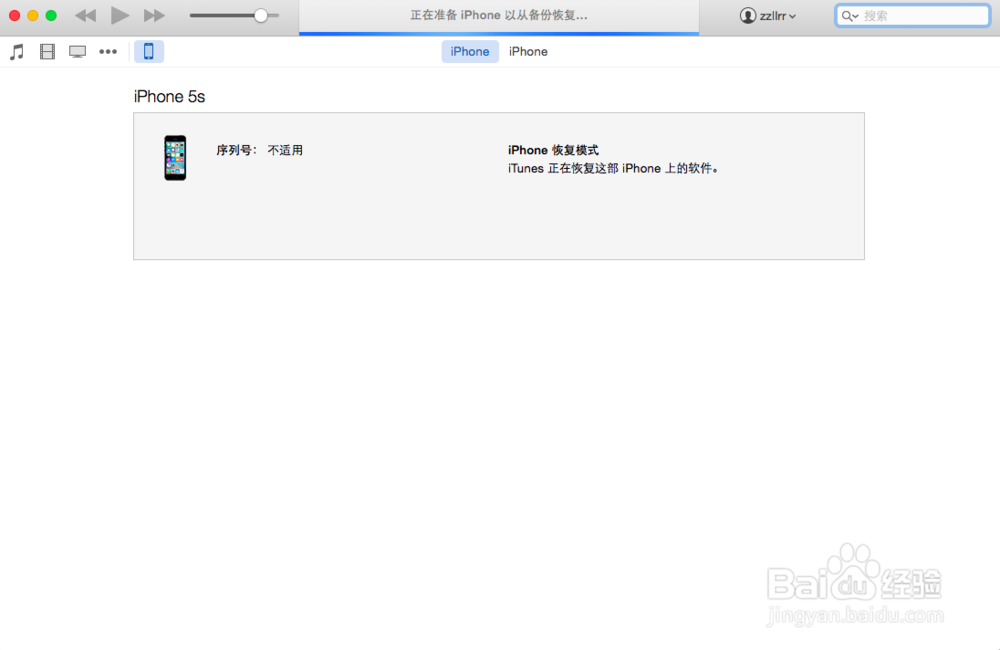This screenshot has height=650, width=1000.
Task: Open the TV Shows section
Action: (x=77, y=51)
